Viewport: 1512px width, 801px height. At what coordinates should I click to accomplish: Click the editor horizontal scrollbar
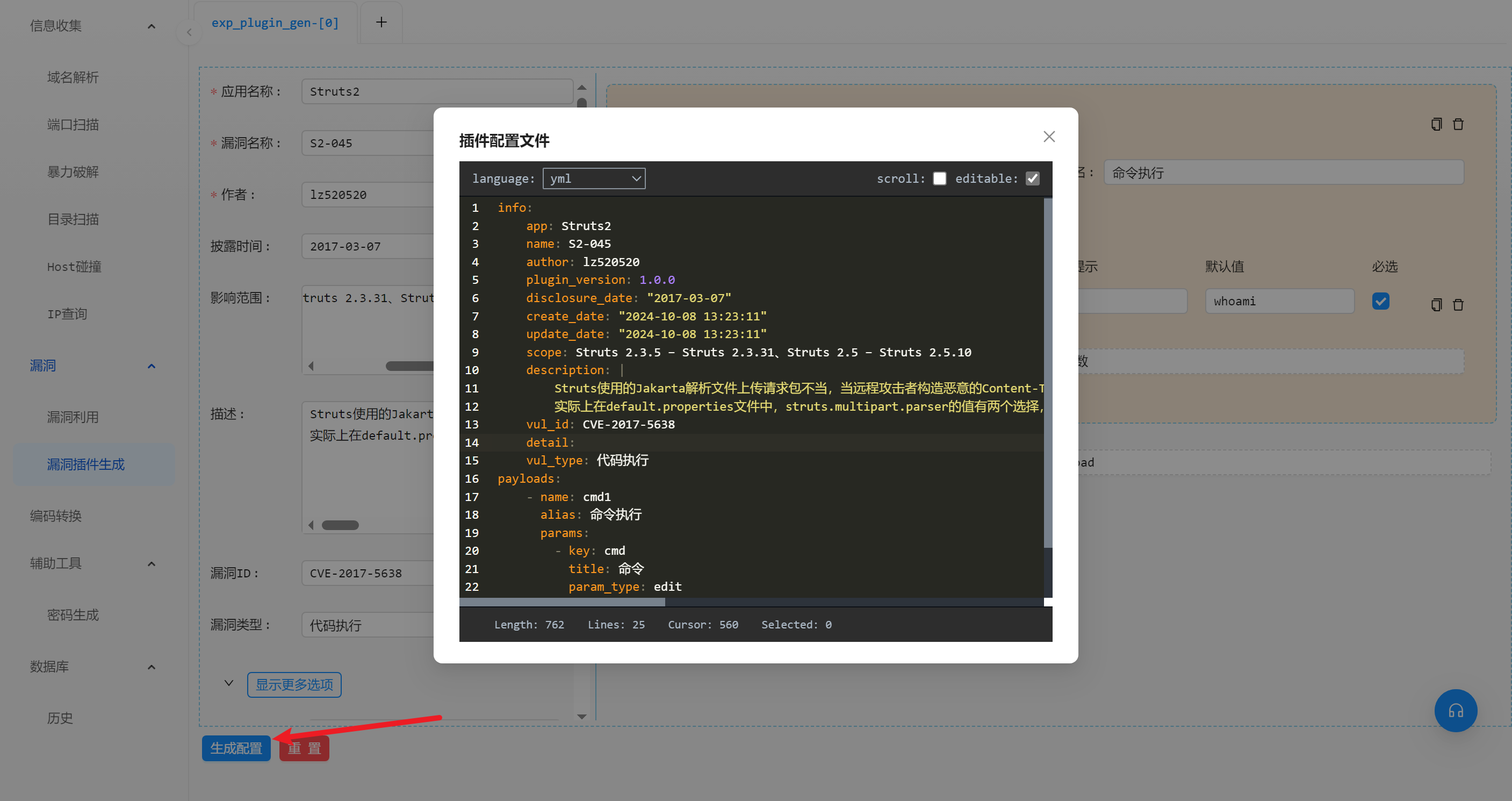tap(561, 602)
